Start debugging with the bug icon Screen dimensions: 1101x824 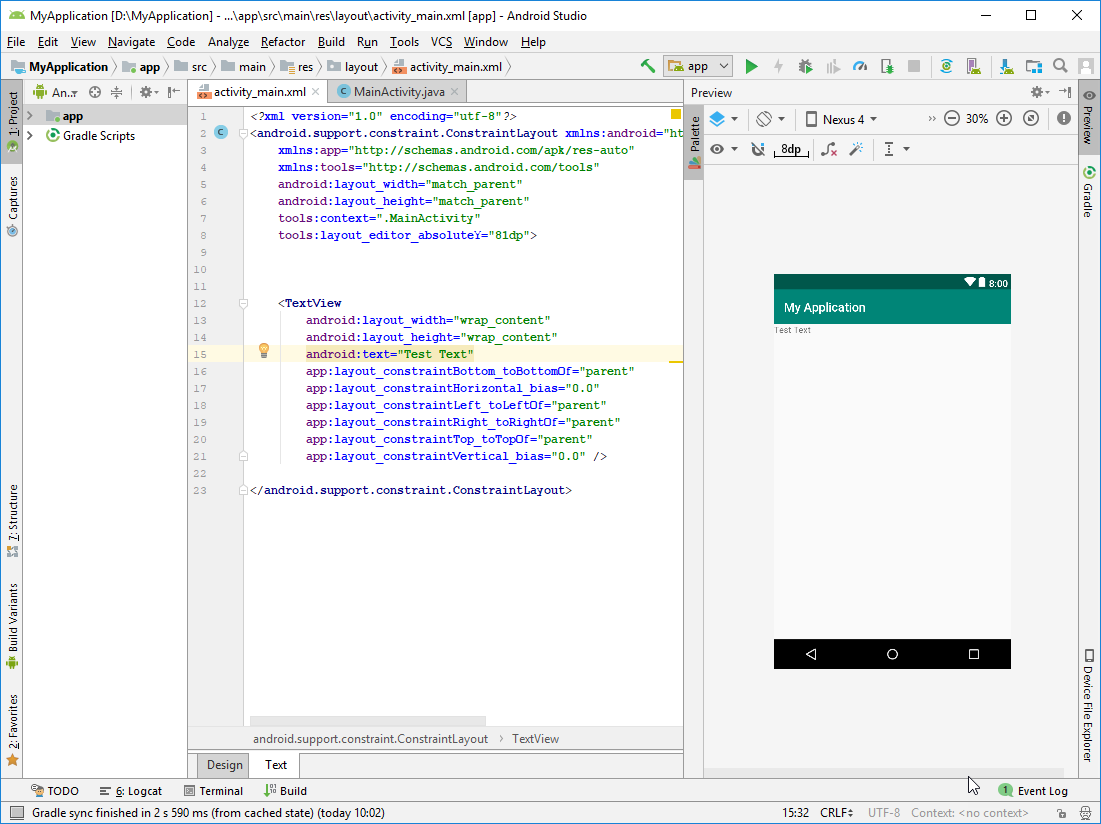805,66
